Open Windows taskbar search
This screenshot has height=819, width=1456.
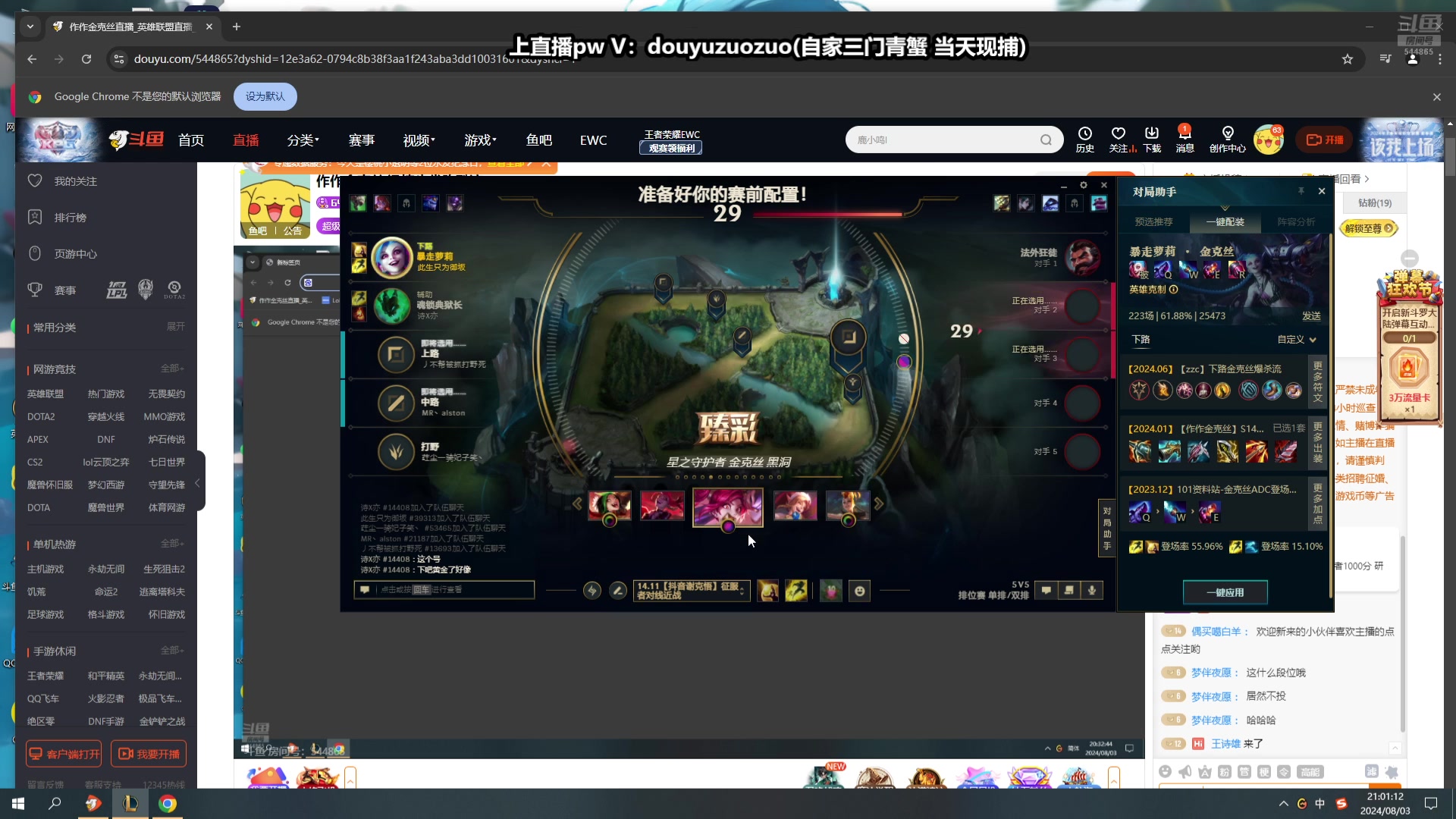[55, 804]
